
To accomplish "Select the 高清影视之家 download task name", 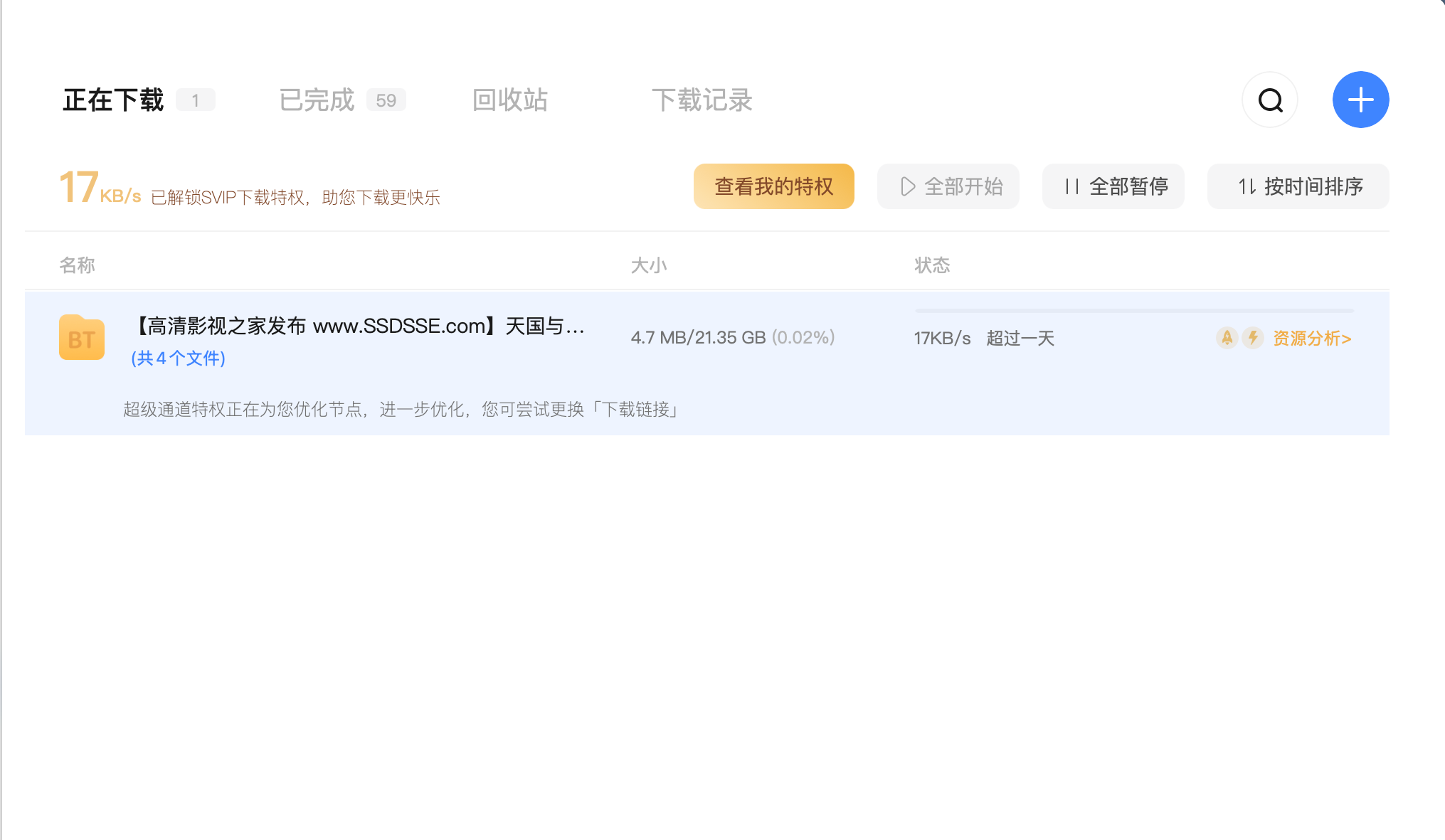I will click(359, 326).
